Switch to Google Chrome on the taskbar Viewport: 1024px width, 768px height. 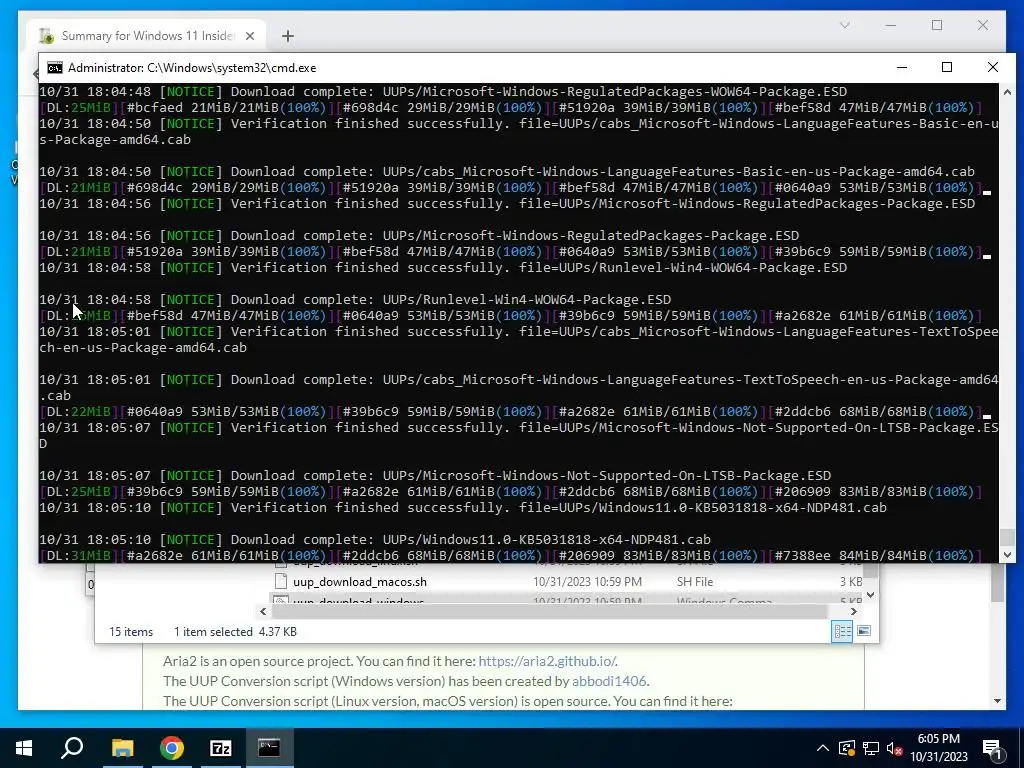(x=172, y=748)
